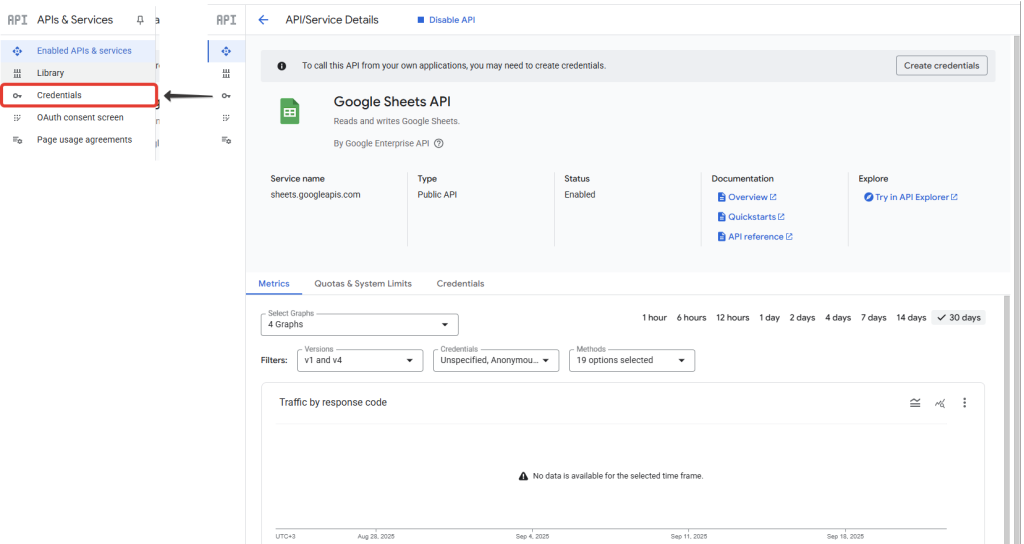Click the Create credentials button
1024x544 pixels.
tap(941, 66)
